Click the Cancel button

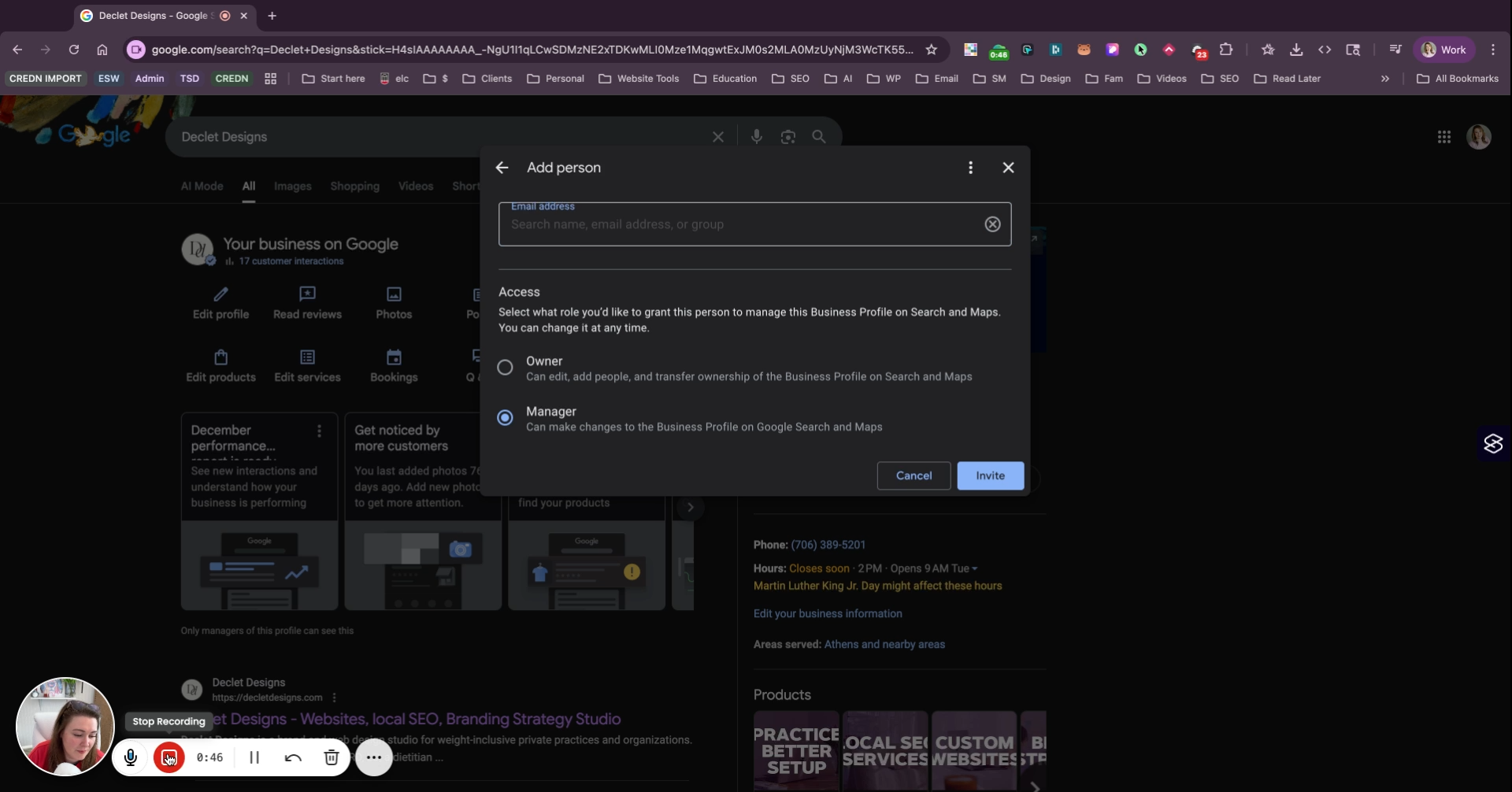tap(913, 476)
